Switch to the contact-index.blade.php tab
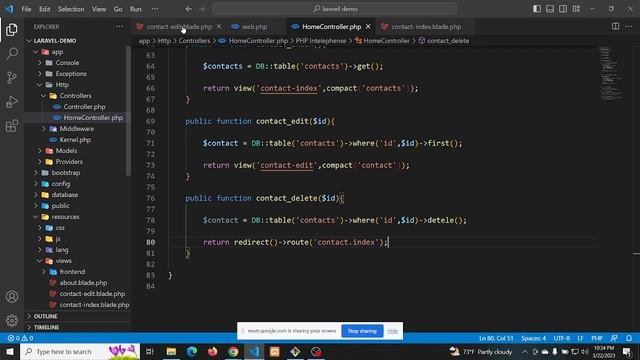Screen dimensions: 640x360 click(426, 27)
